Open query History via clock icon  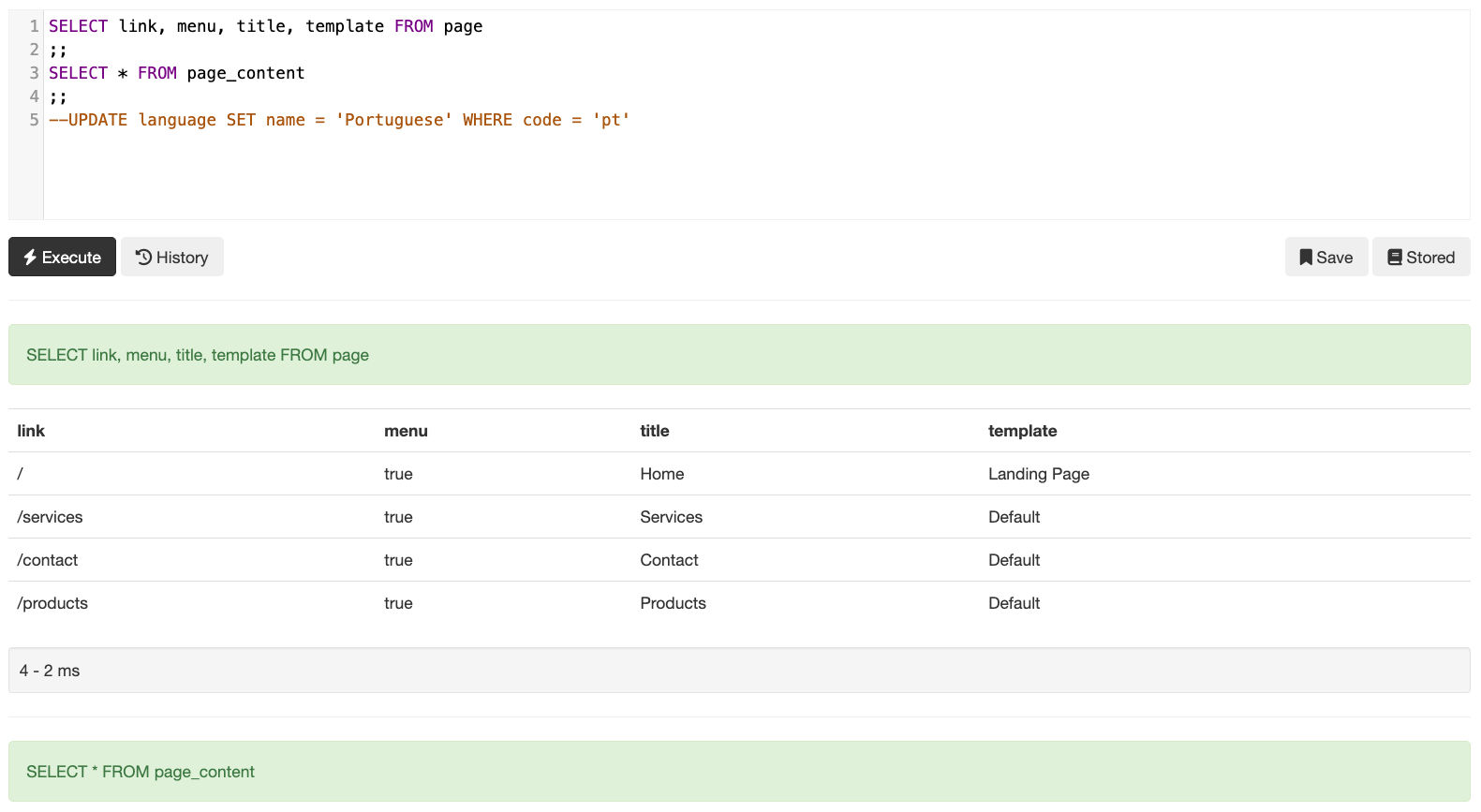(x=143, y=258)
